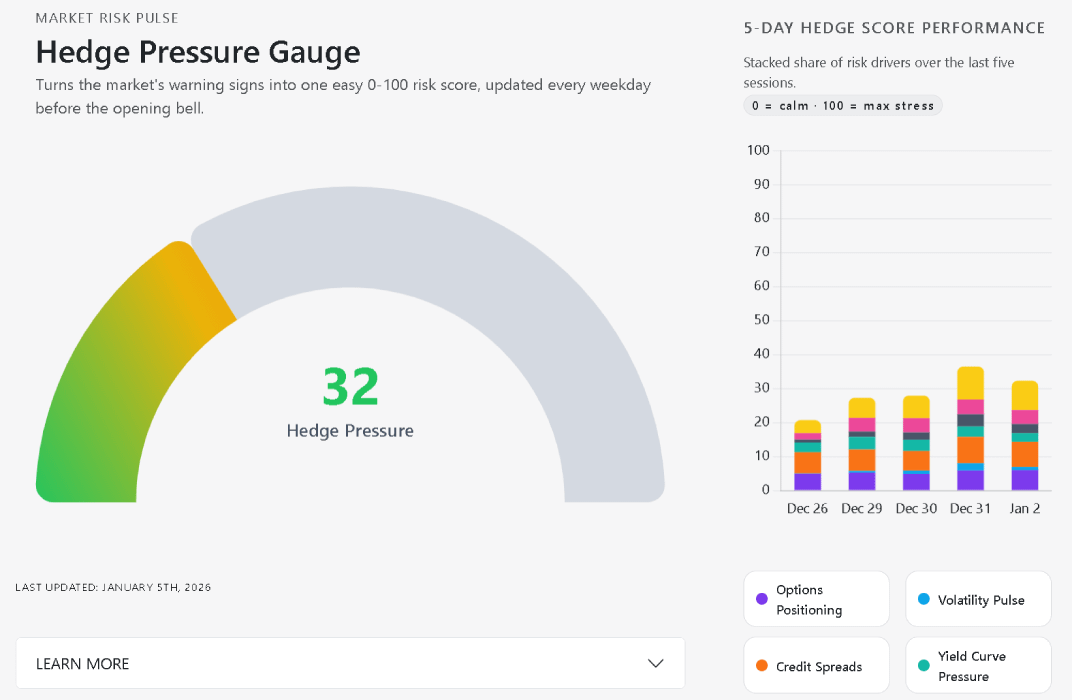Select the teal segment of Dec 30 bar

916,445
